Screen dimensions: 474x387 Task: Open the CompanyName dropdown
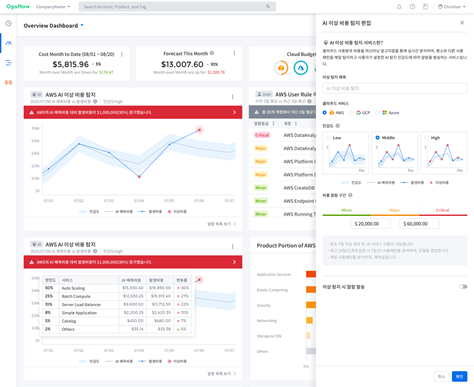[x=53, y=7]
